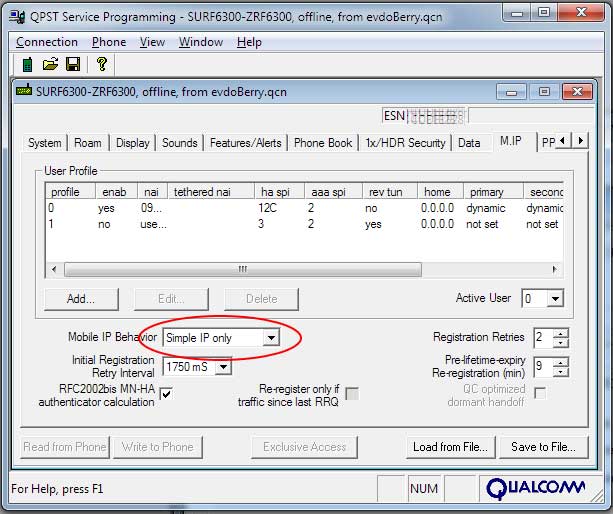
Task: Click Exclusive Access button
Action: [x=304, y=447]
